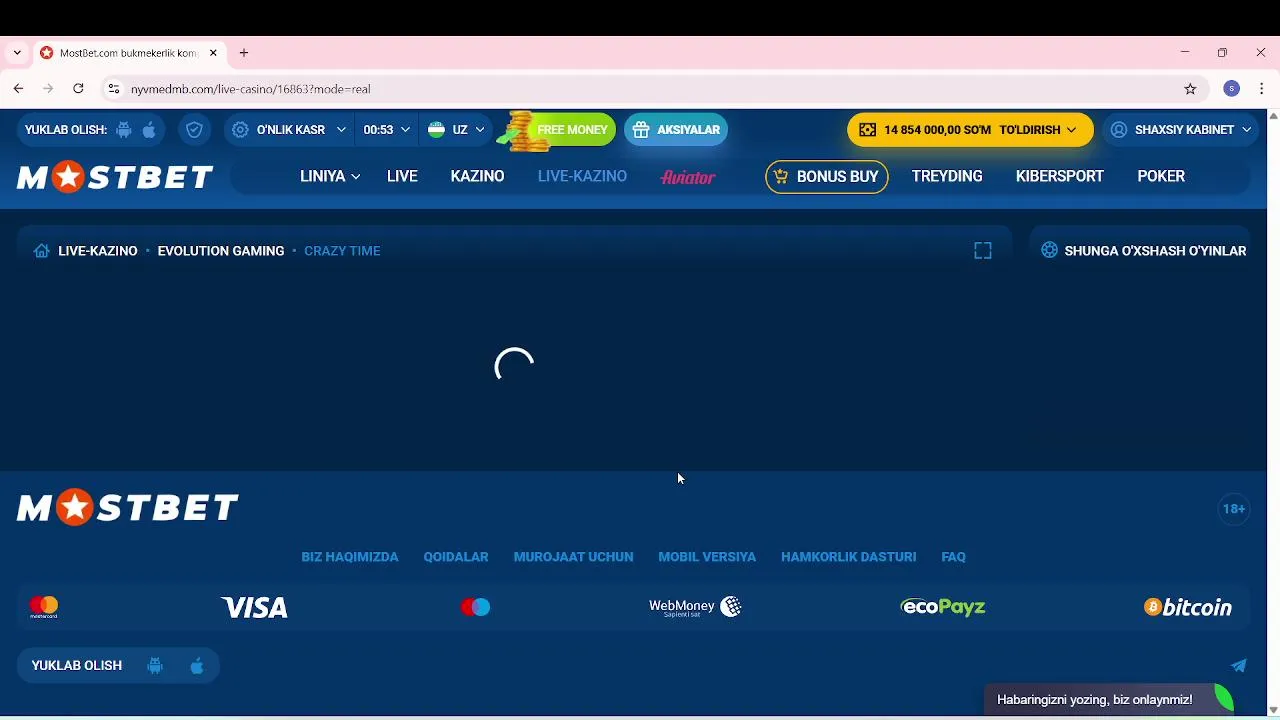Screen dimensions: 1280x720
Task: Open the shield security icon
Action: point(194,130)
